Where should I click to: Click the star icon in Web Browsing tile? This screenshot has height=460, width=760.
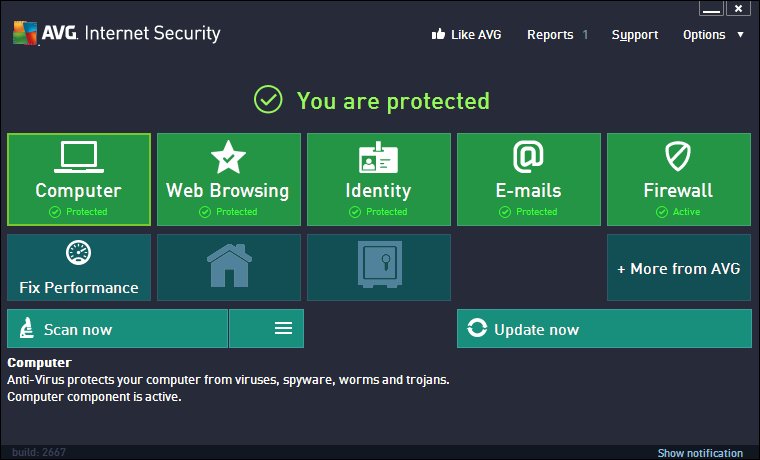228,157
